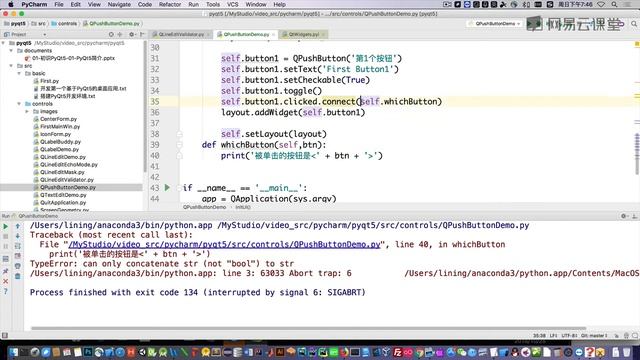Open the Run menu in menu bar
This screenshot has height=360, width=640.
click(193, 4)
